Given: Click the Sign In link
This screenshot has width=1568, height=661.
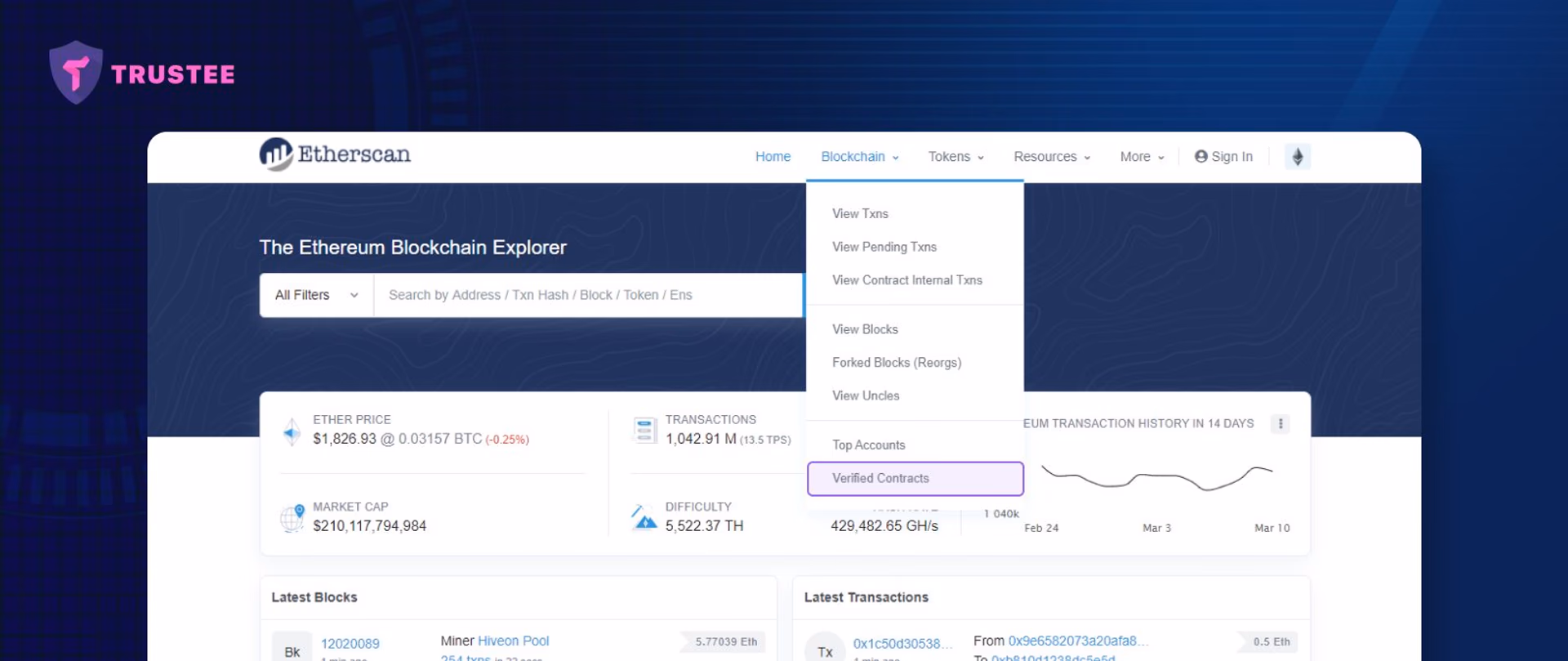Looking at the screenshot, I should 1223,157.
